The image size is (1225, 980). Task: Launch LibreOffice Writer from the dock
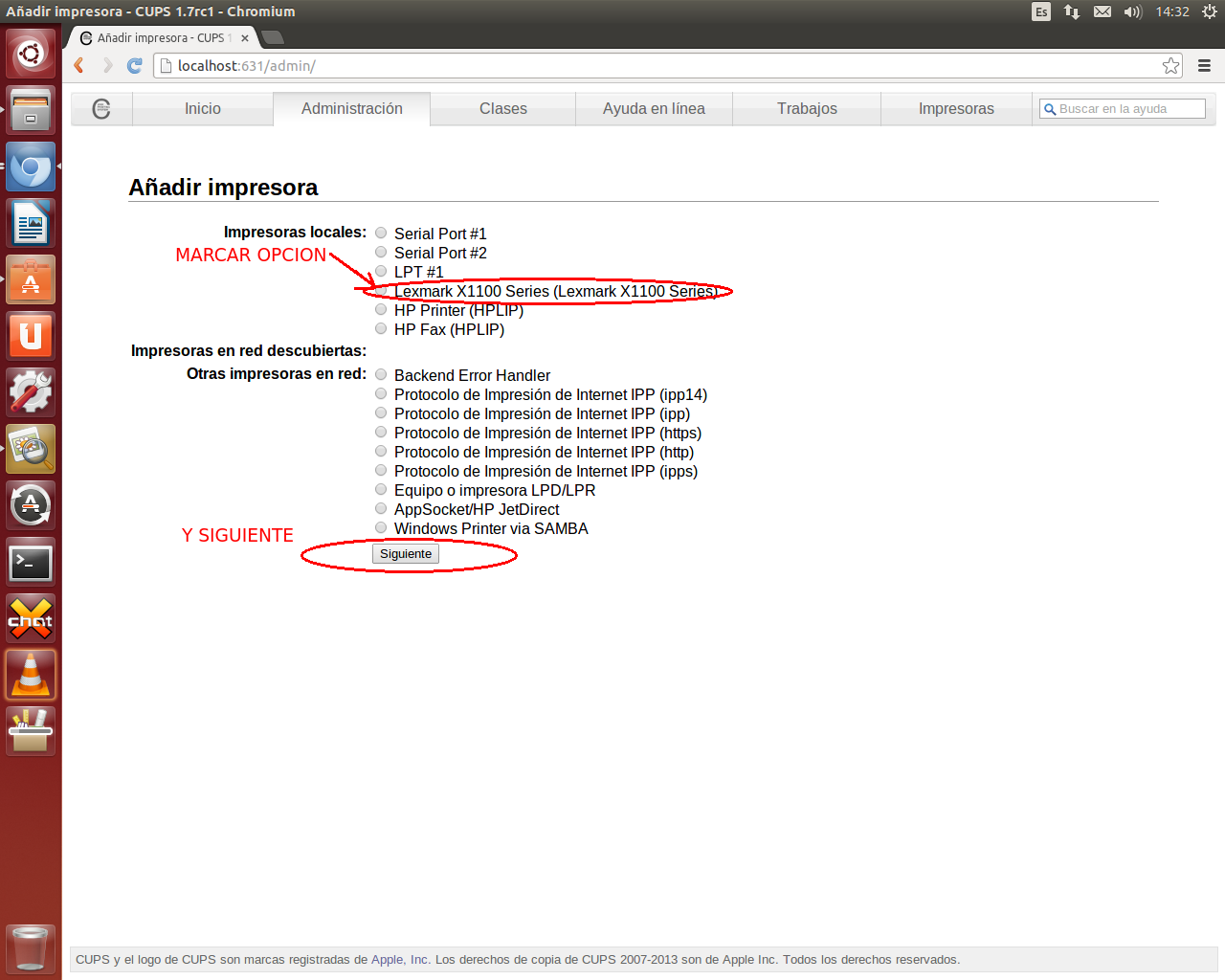tap(31, 223)
